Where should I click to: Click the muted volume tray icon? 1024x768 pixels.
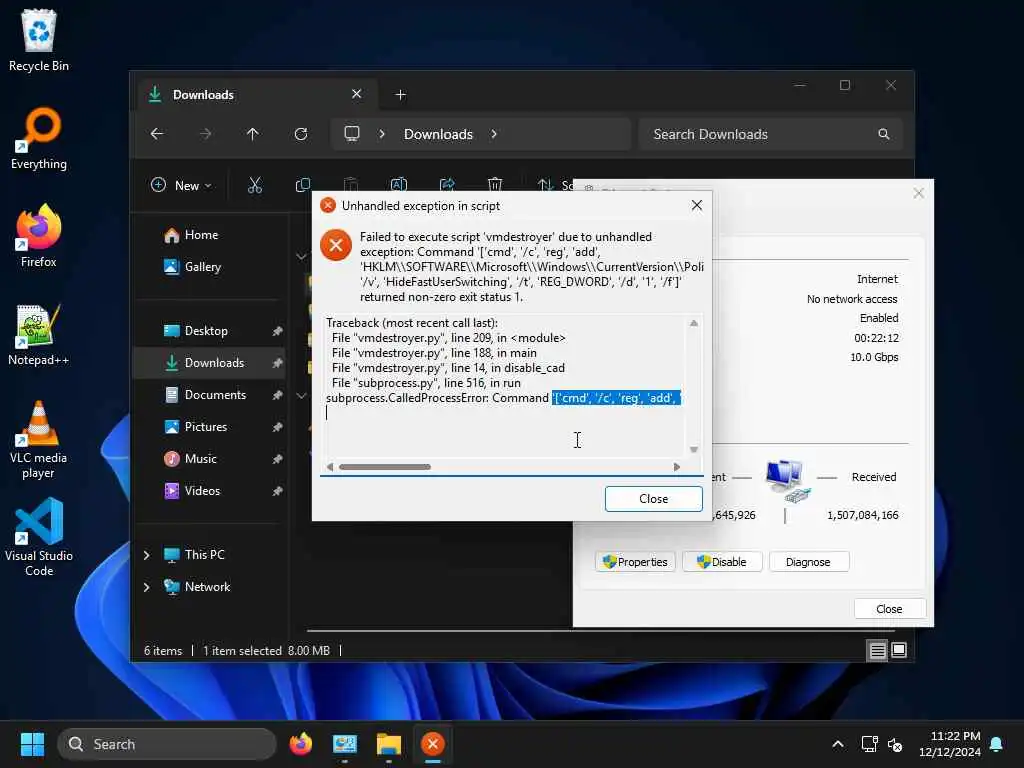895,744
